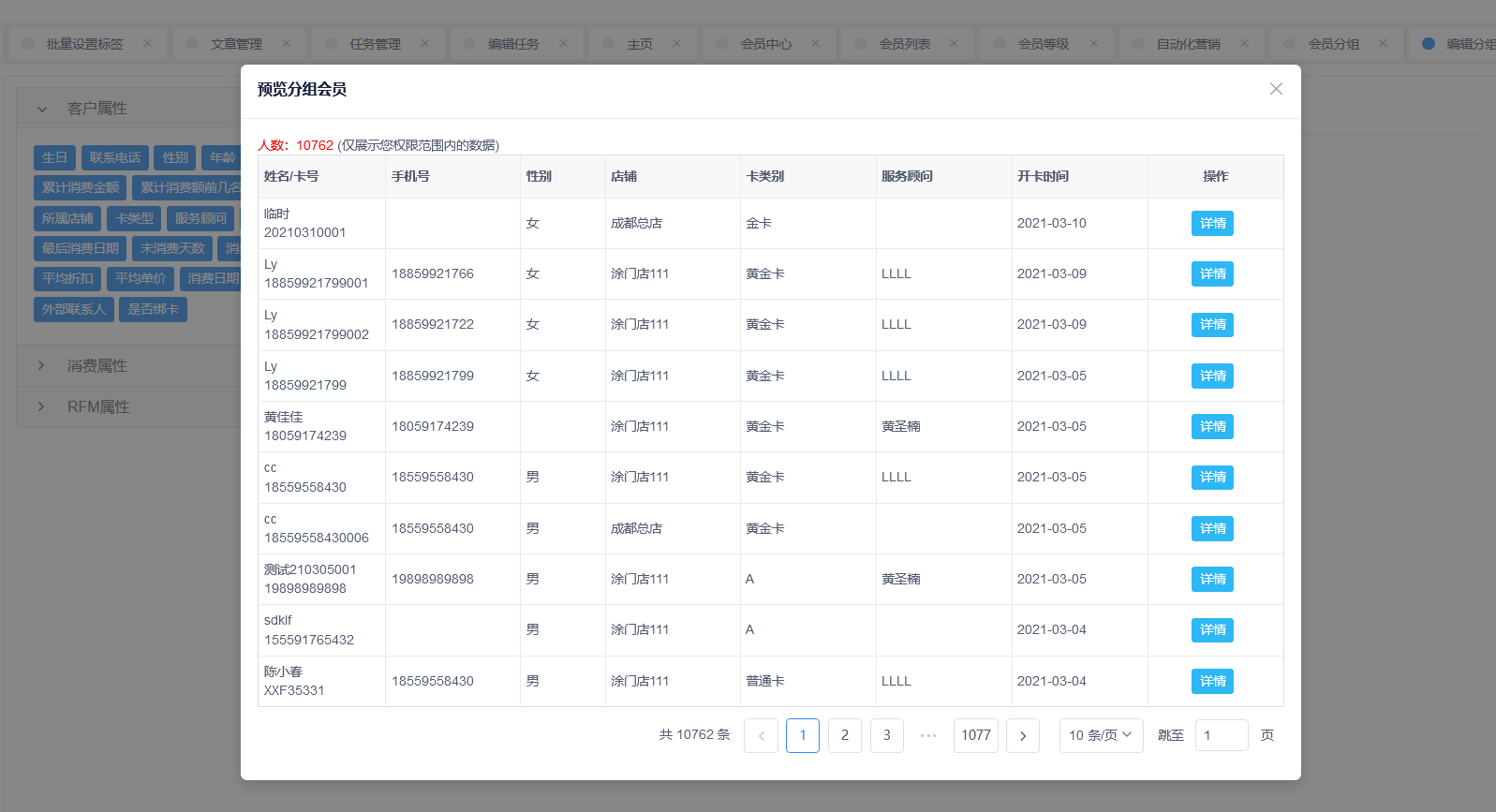The height and width of the screenshot is (812, 1496).
Task: Close the 自动化营销 tab using X icon
Action: (x=1244, y=43)
